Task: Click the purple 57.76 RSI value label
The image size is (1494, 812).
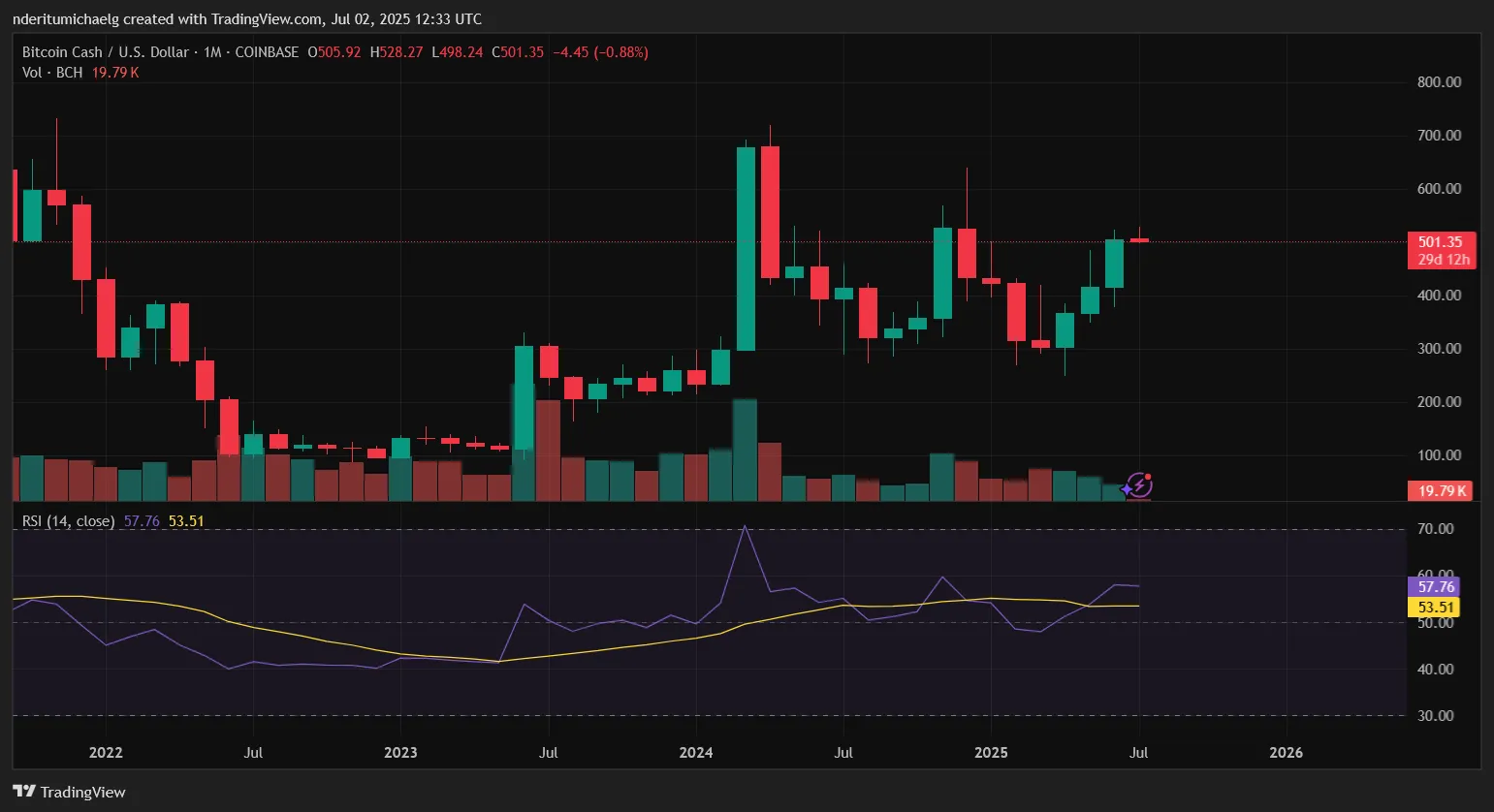Action: point(1436,587)
